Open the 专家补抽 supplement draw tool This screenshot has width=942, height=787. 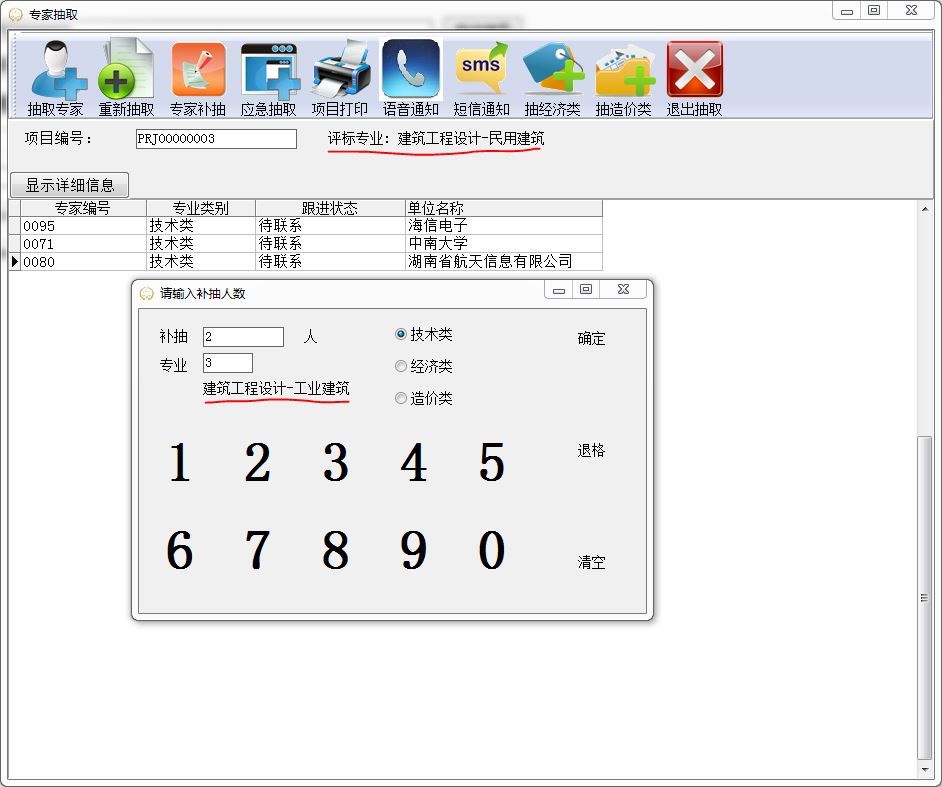pos(198,77)
